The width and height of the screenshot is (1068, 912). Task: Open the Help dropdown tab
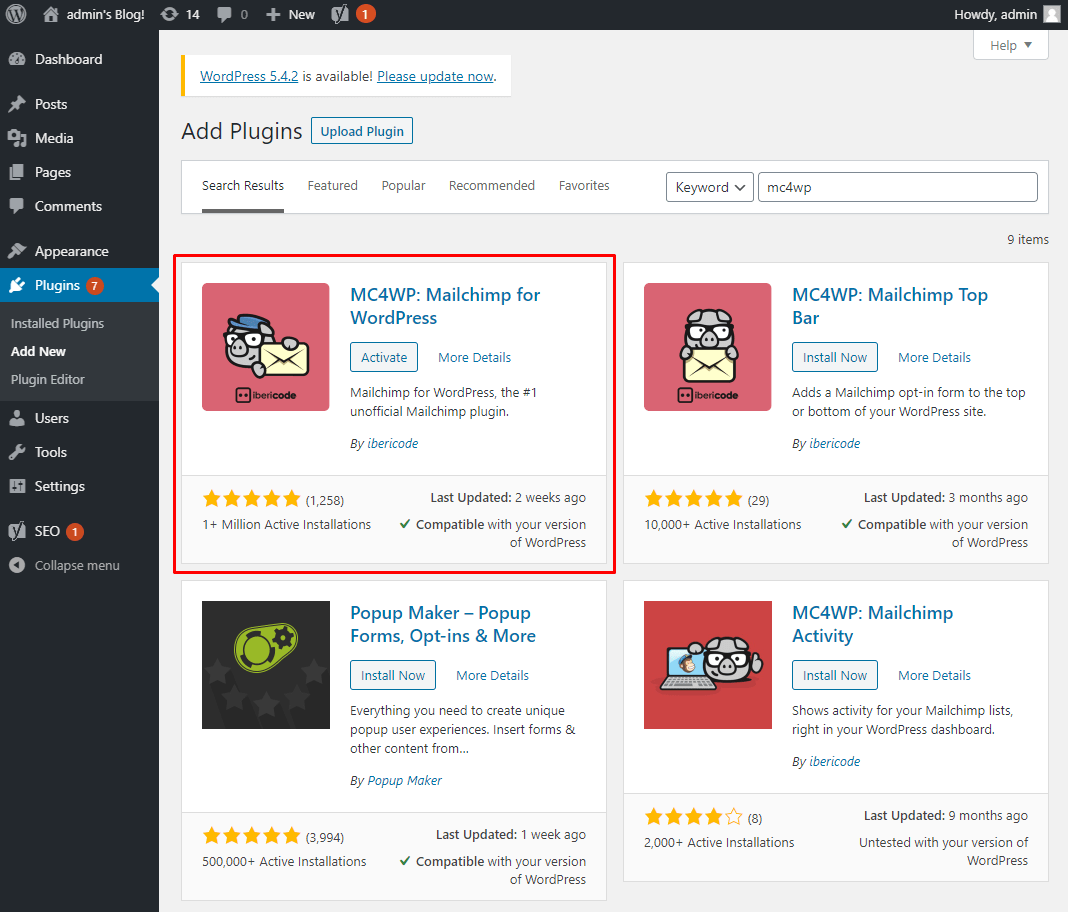[1011, 46]
